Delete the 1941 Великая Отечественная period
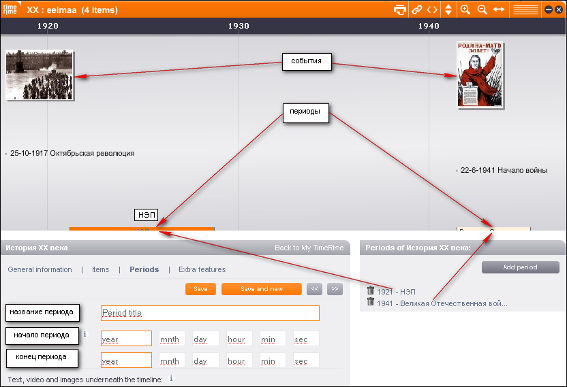Screen dimensions: 567x387 click(x=370, y=302)
